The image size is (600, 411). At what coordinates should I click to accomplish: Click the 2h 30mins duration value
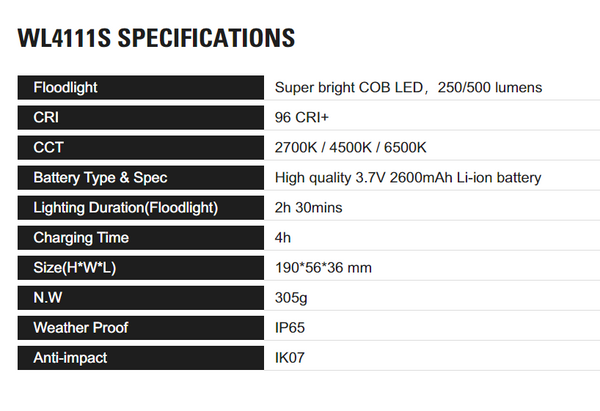coord(308,208)
